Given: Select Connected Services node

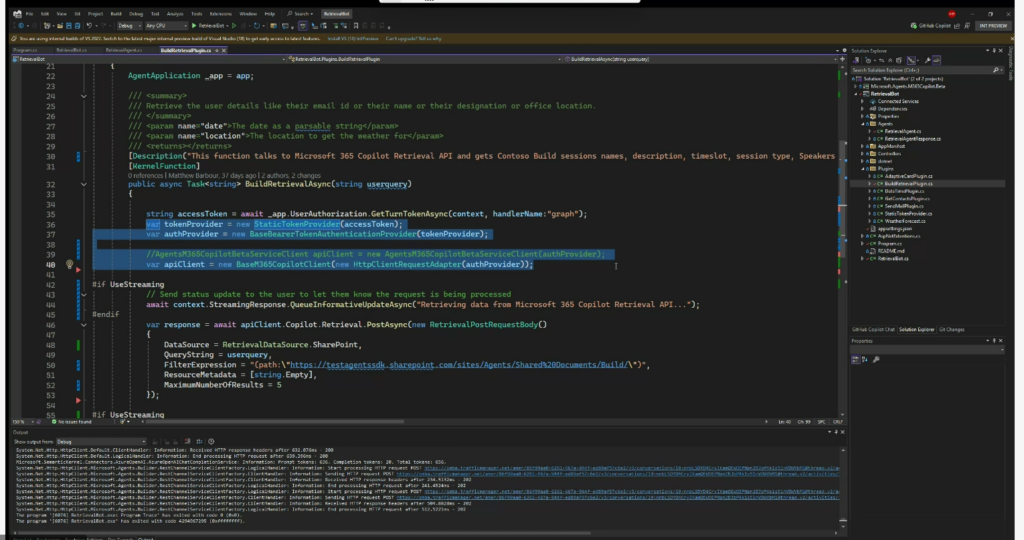Looking at the screenshot, I should [898, 101].
